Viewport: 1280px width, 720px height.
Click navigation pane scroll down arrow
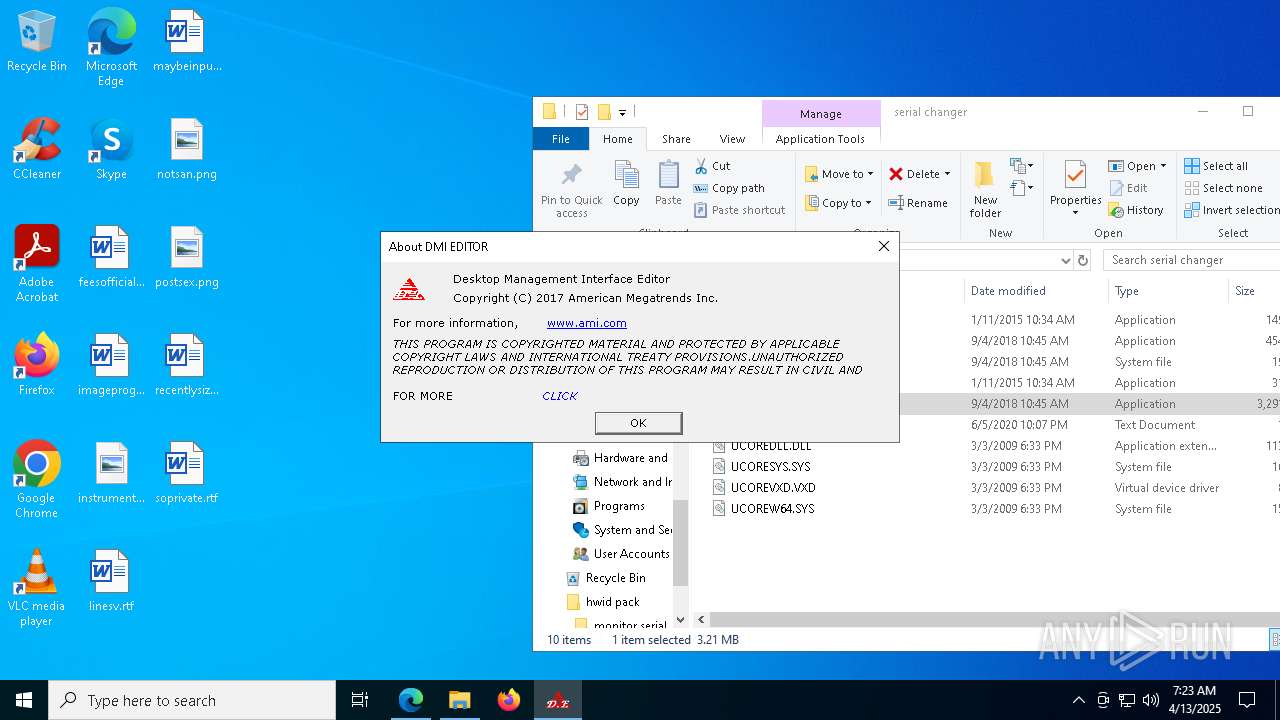pos(680,620)
